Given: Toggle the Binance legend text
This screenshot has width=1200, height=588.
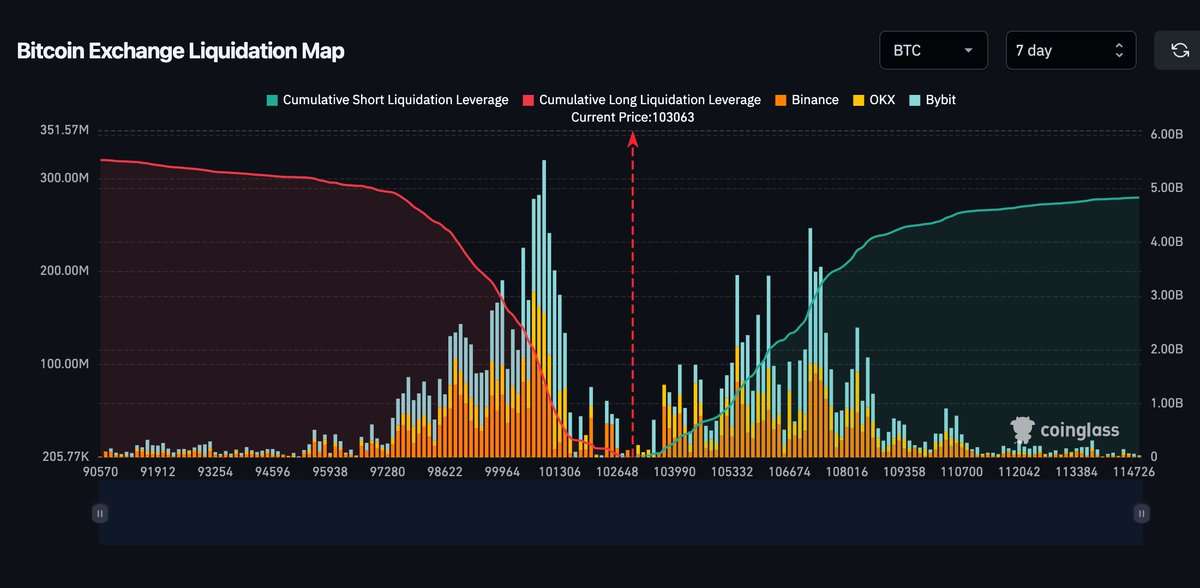Looking at the screenshot, I should tap(814, 100).
